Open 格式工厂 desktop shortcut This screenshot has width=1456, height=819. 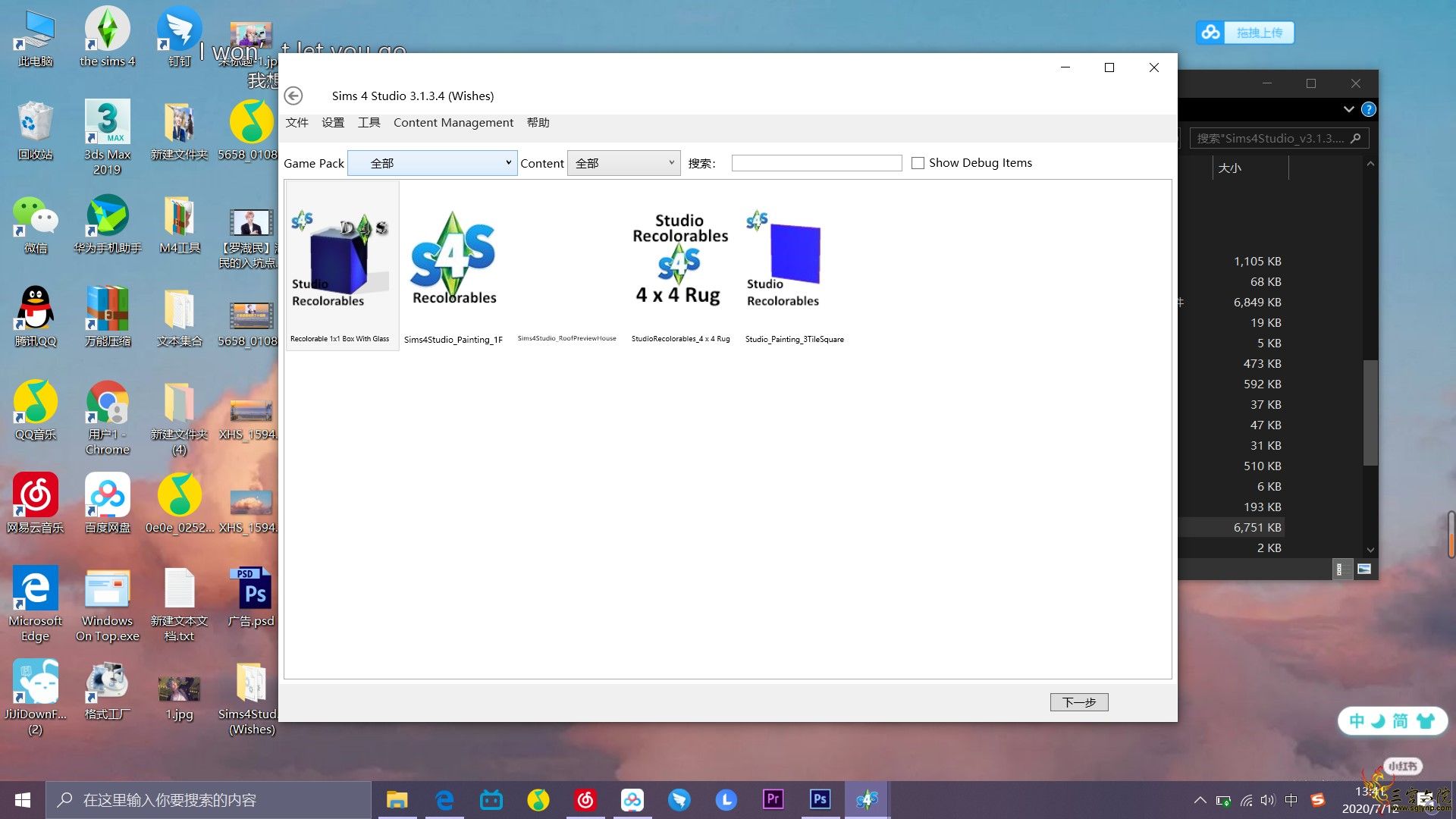coord(108,690)
